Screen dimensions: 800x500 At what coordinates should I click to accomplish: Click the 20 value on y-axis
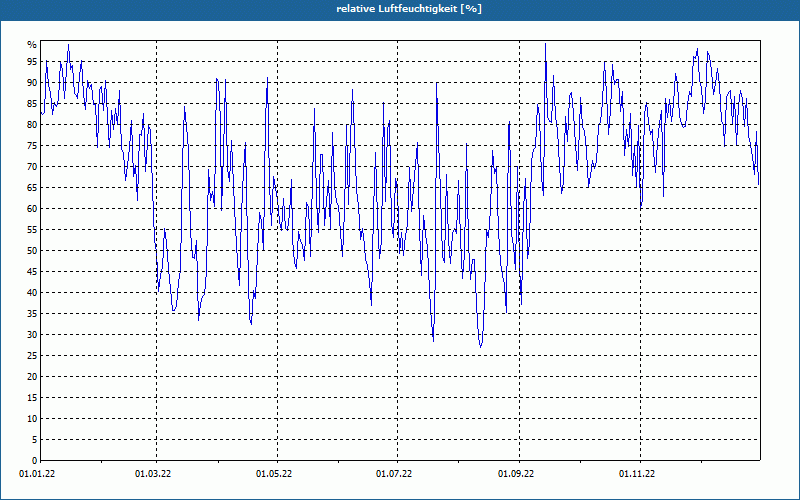click(32, 377)
